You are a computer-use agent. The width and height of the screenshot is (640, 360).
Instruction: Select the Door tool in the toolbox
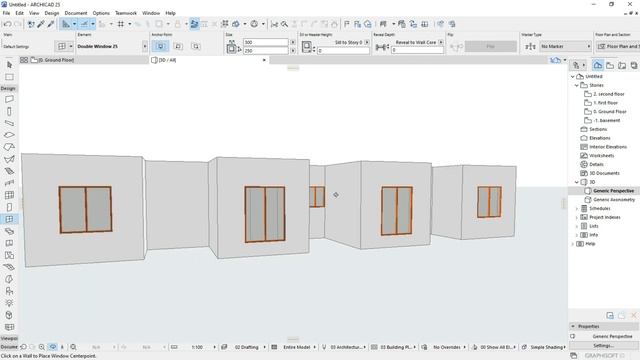[x=9, y=207]
